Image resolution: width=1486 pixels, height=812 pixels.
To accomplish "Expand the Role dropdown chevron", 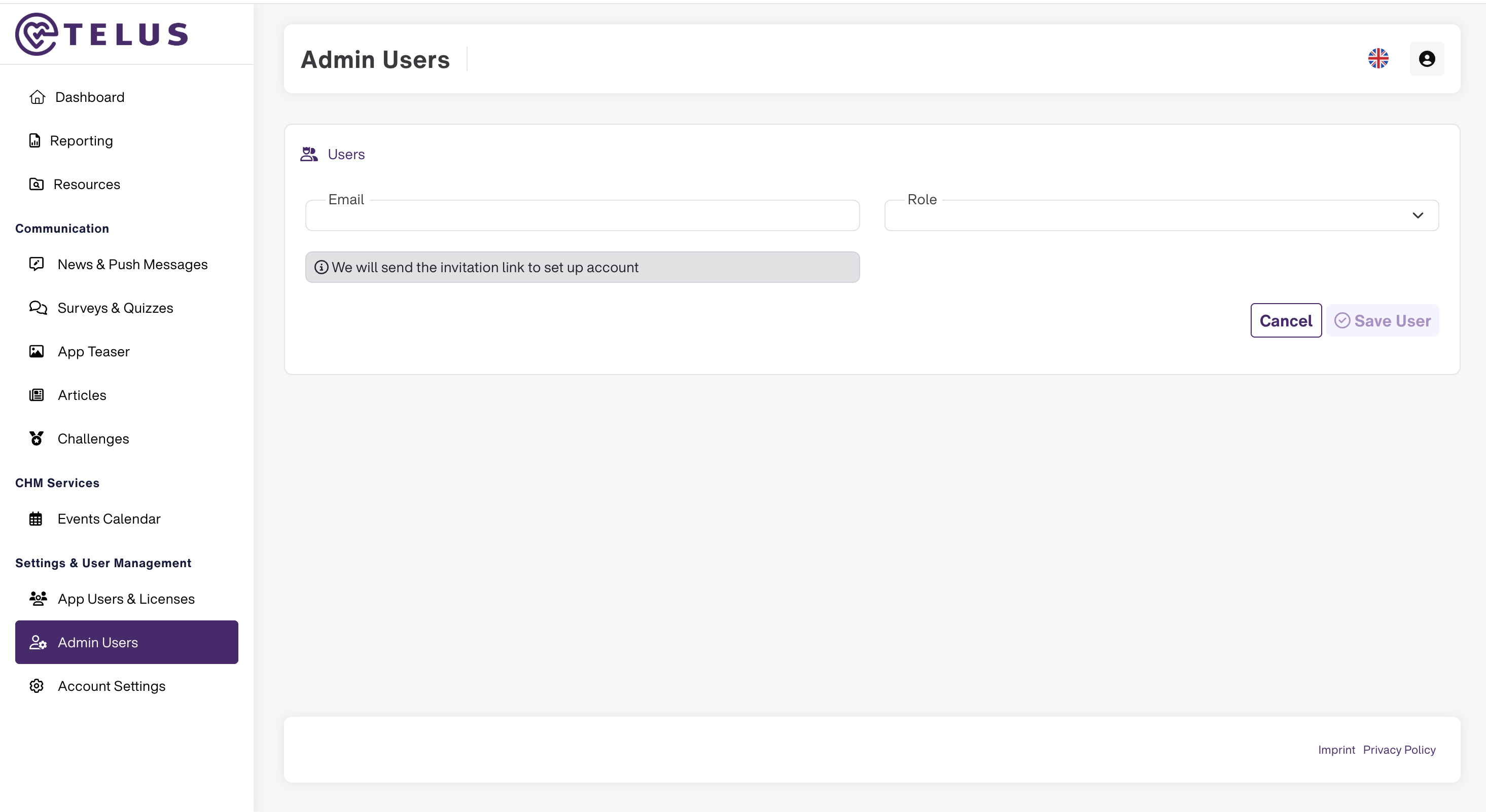I will 1418,216.
